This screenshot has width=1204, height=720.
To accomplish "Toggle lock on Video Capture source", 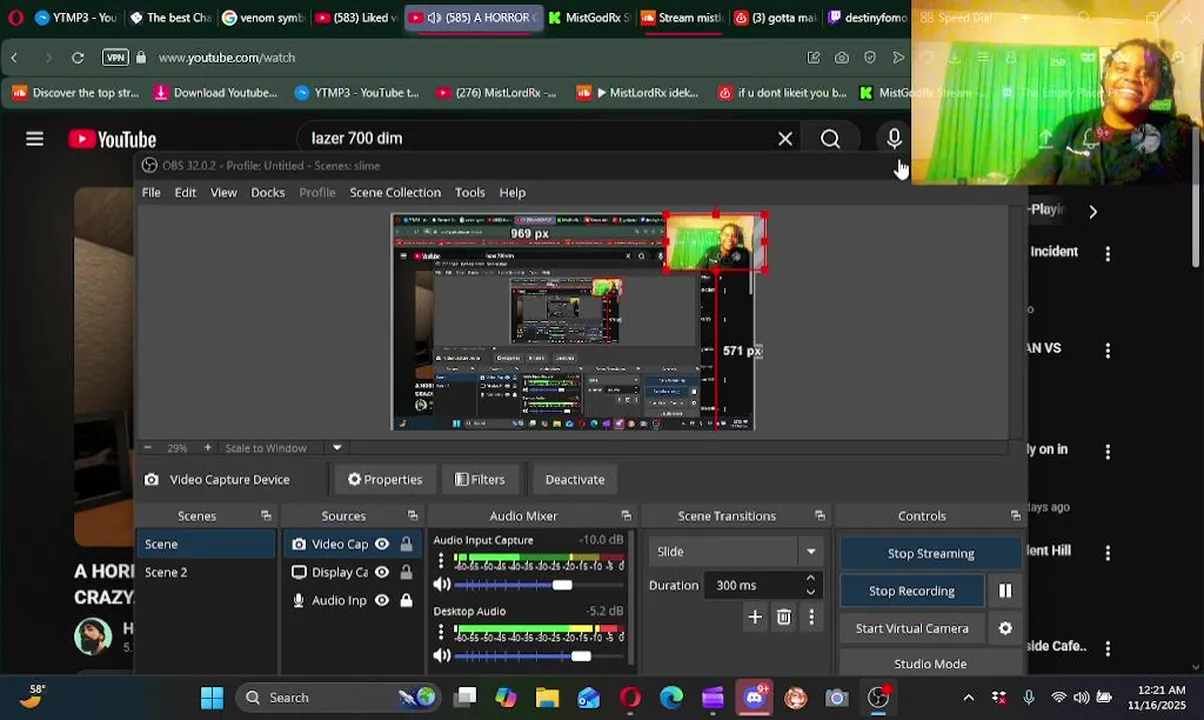I will 406,544.
